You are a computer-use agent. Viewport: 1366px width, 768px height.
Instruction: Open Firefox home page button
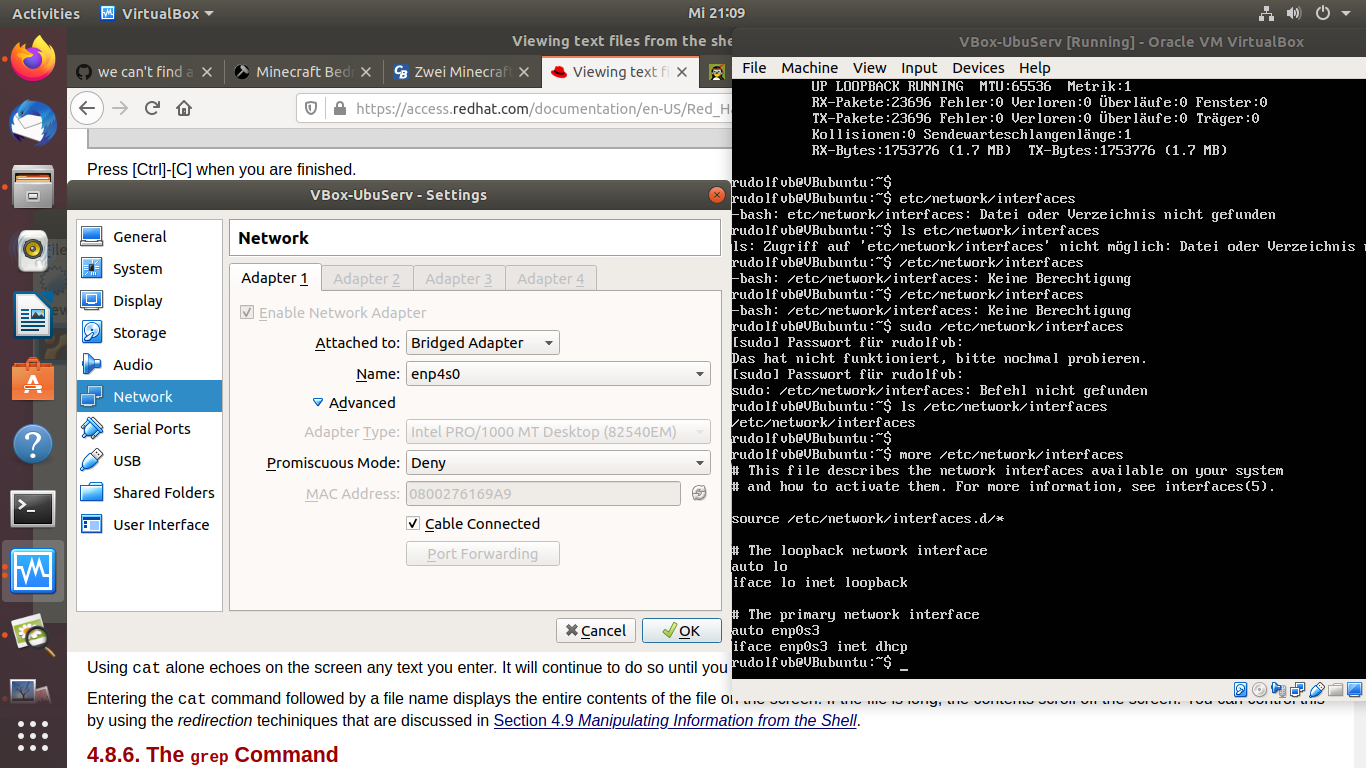tap(184, 108)
